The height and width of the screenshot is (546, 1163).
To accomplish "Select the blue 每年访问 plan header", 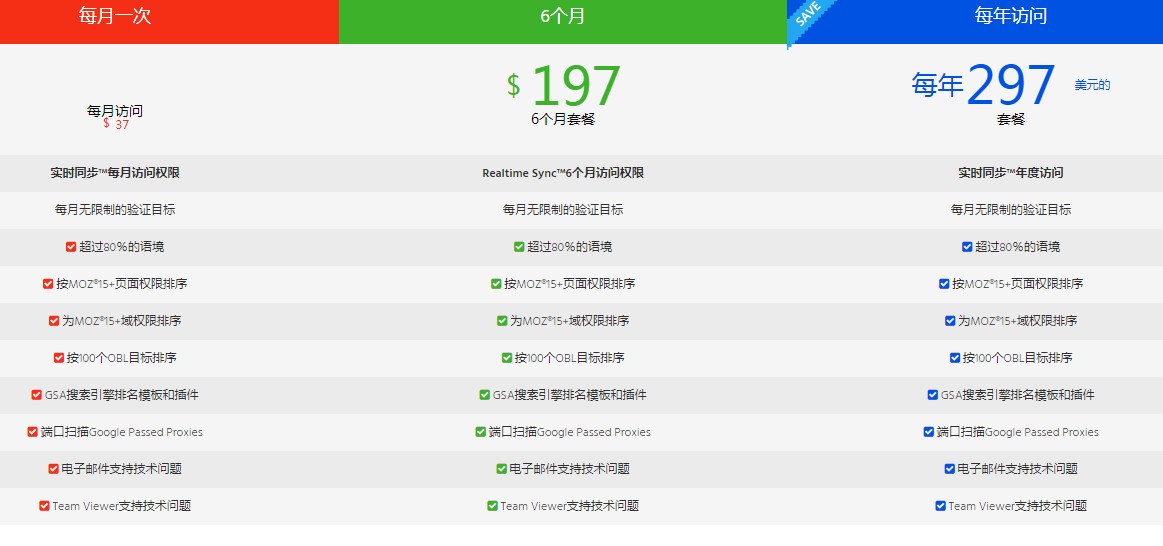I will [x=975, y=22].
